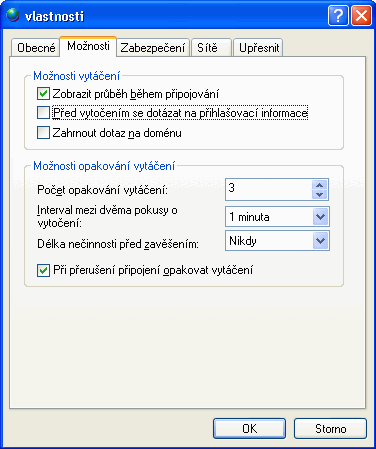This screenshot has width=376, height=449.
Task: Click the Počet opakování vytáčení label
Action: click(103, 190)
